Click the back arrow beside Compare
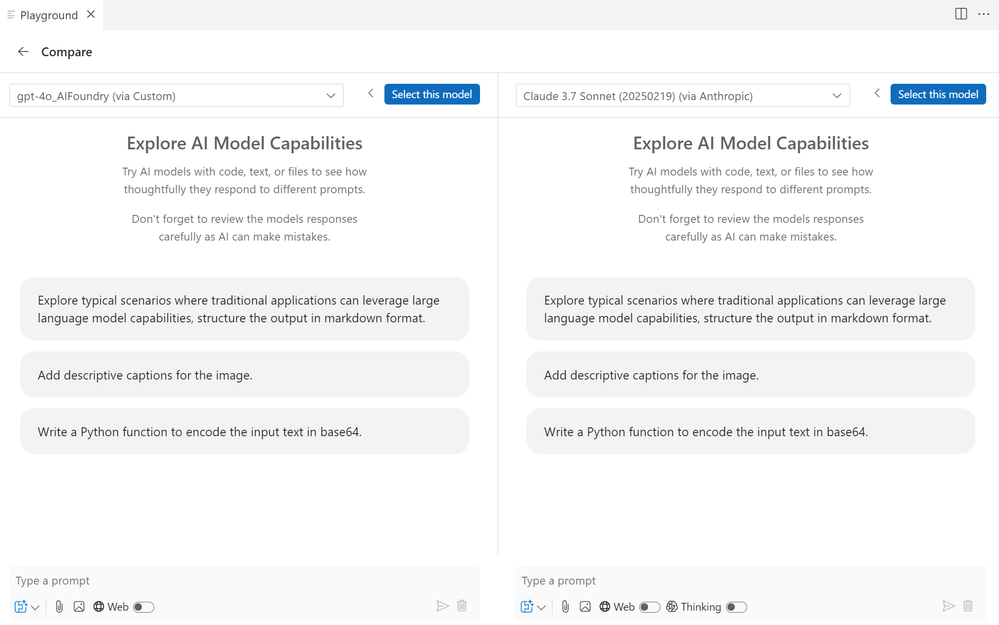 pos(23,52)
